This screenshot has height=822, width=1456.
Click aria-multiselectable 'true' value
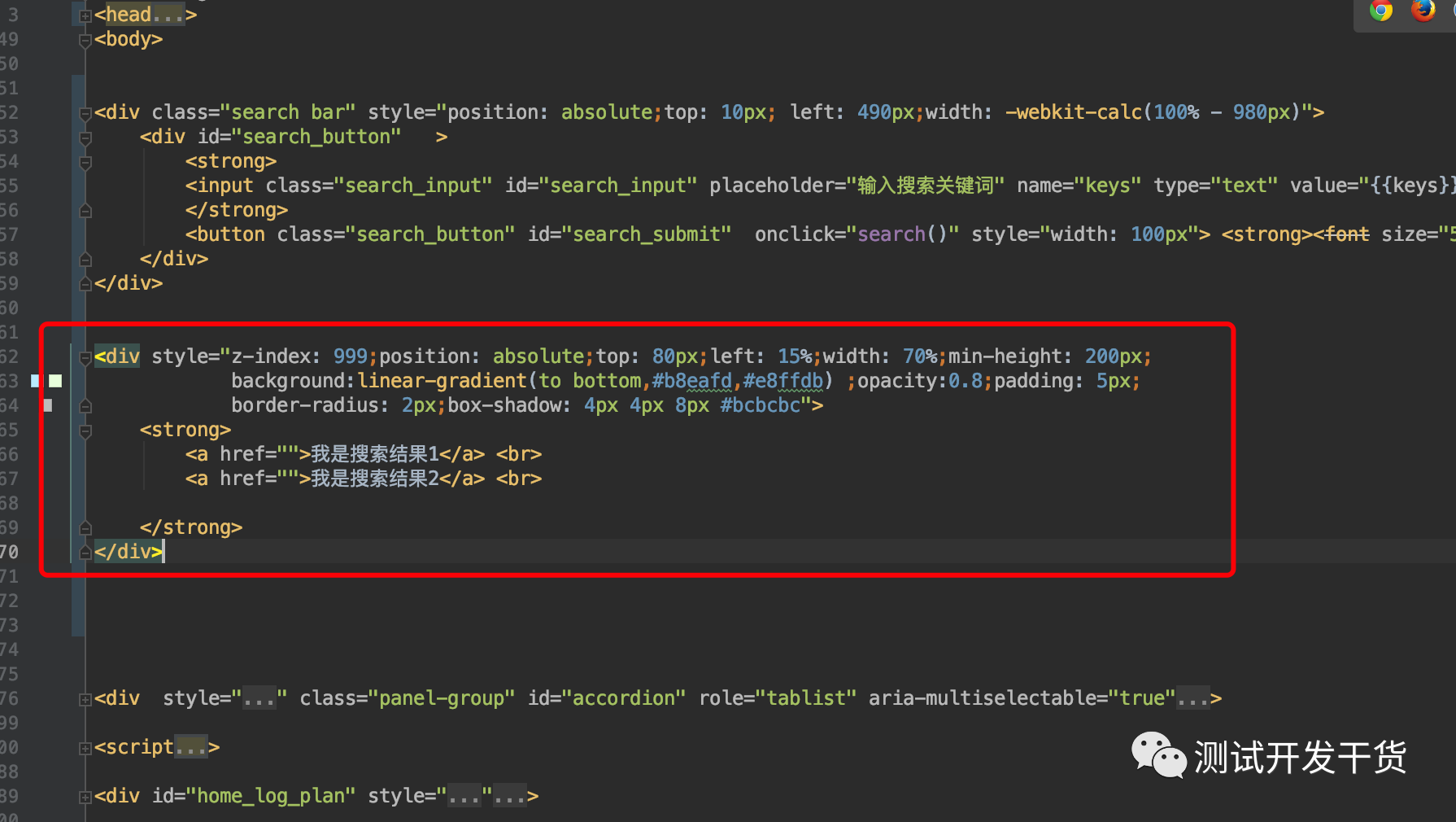[x=1142, y=698]
